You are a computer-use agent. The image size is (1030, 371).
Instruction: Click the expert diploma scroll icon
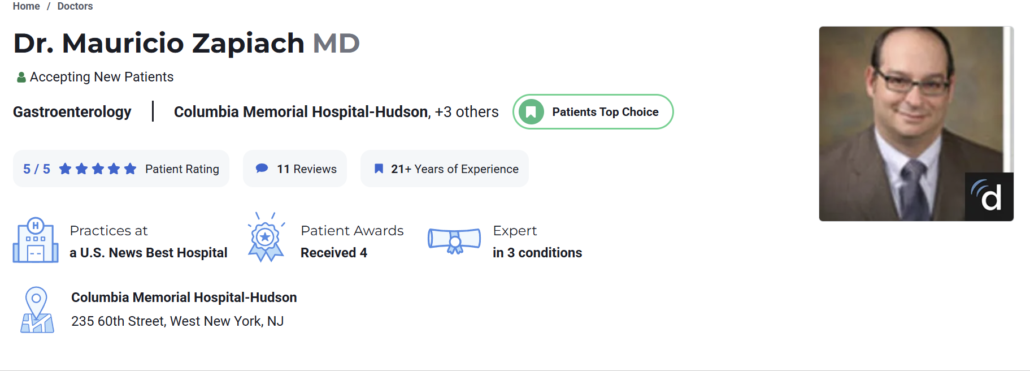click(454, 241)
